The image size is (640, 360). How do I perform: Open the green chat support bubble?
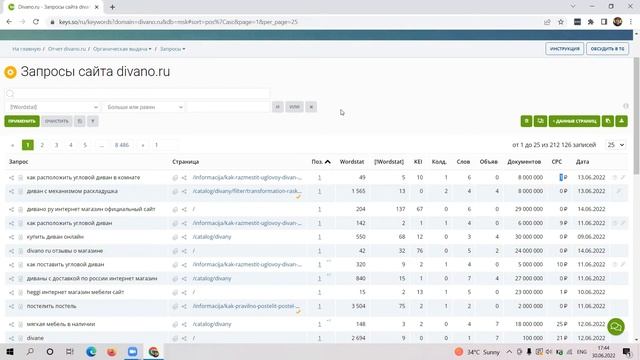[x=616, y=327]
